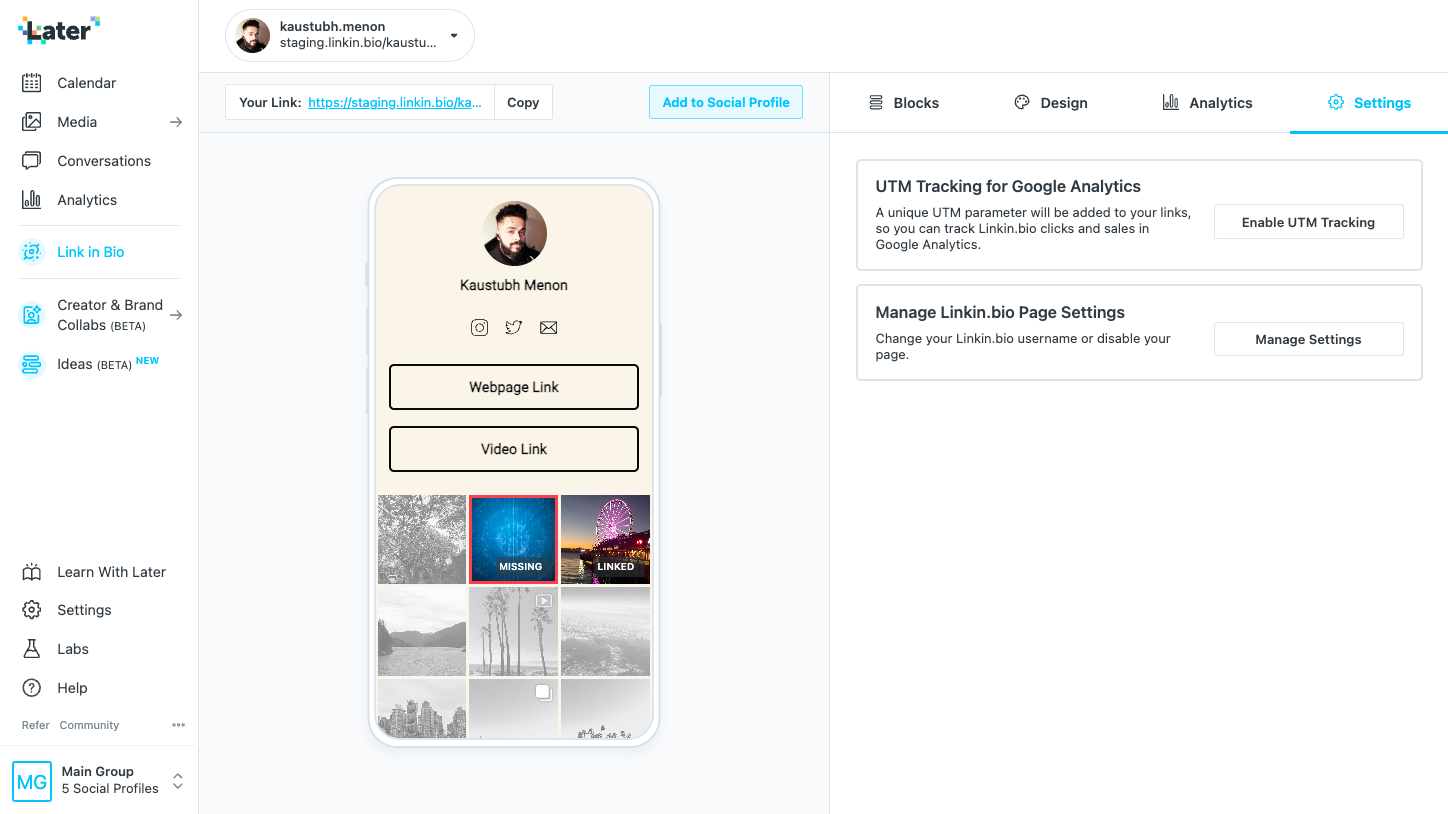
Task: Click the Blocks tab stack icon
Action: coord(876,102)
